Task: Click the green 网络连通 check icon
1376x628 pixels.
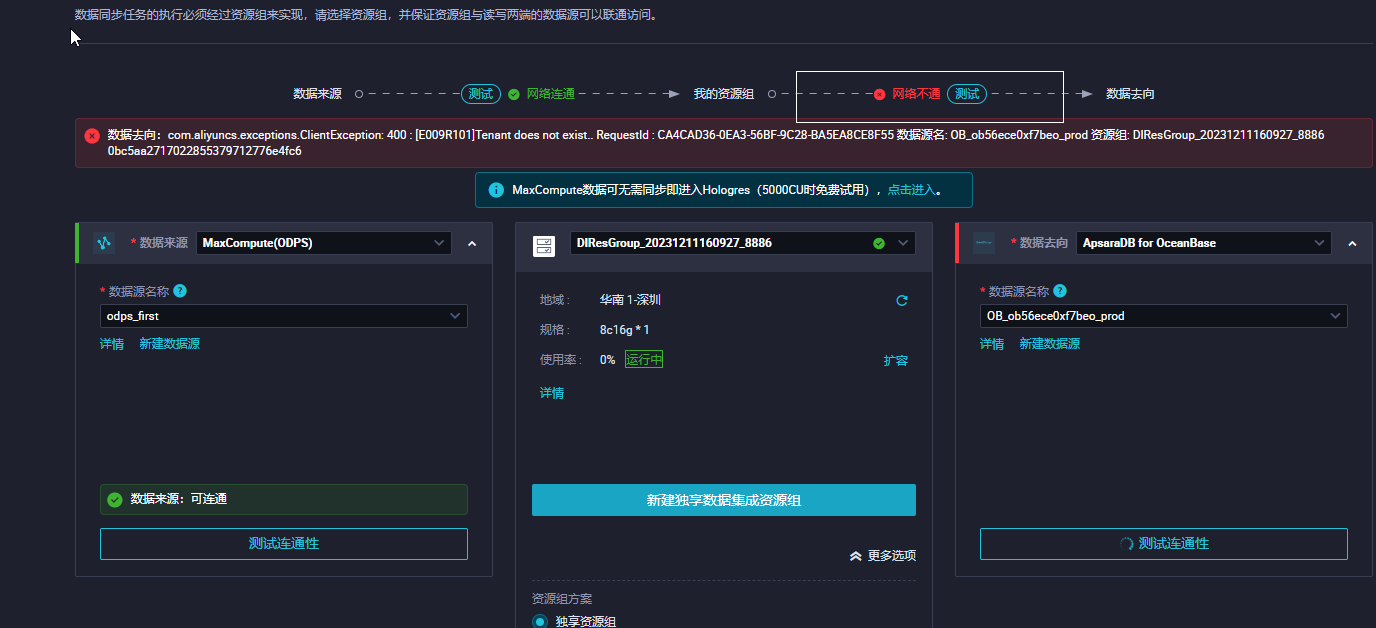Action: pos(513,94)
